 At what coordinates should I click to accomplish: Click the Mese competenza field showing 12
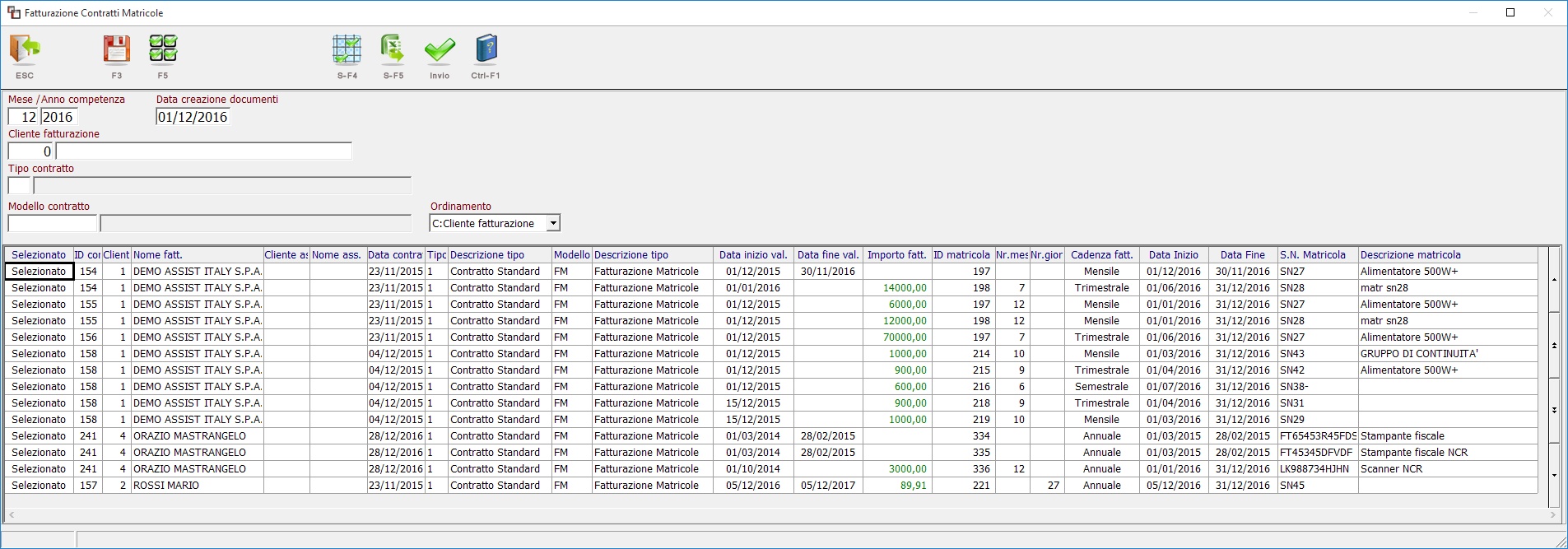(x=23, y=117)
